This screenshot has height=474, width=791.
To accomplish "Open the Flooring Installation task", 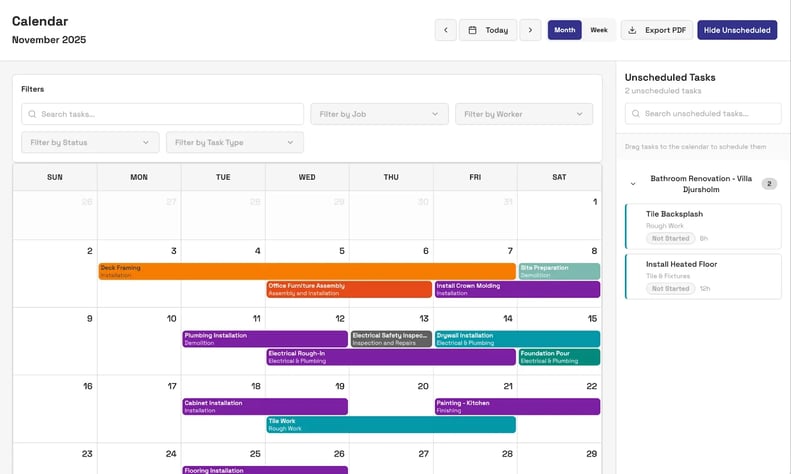I will pos(265,470).
